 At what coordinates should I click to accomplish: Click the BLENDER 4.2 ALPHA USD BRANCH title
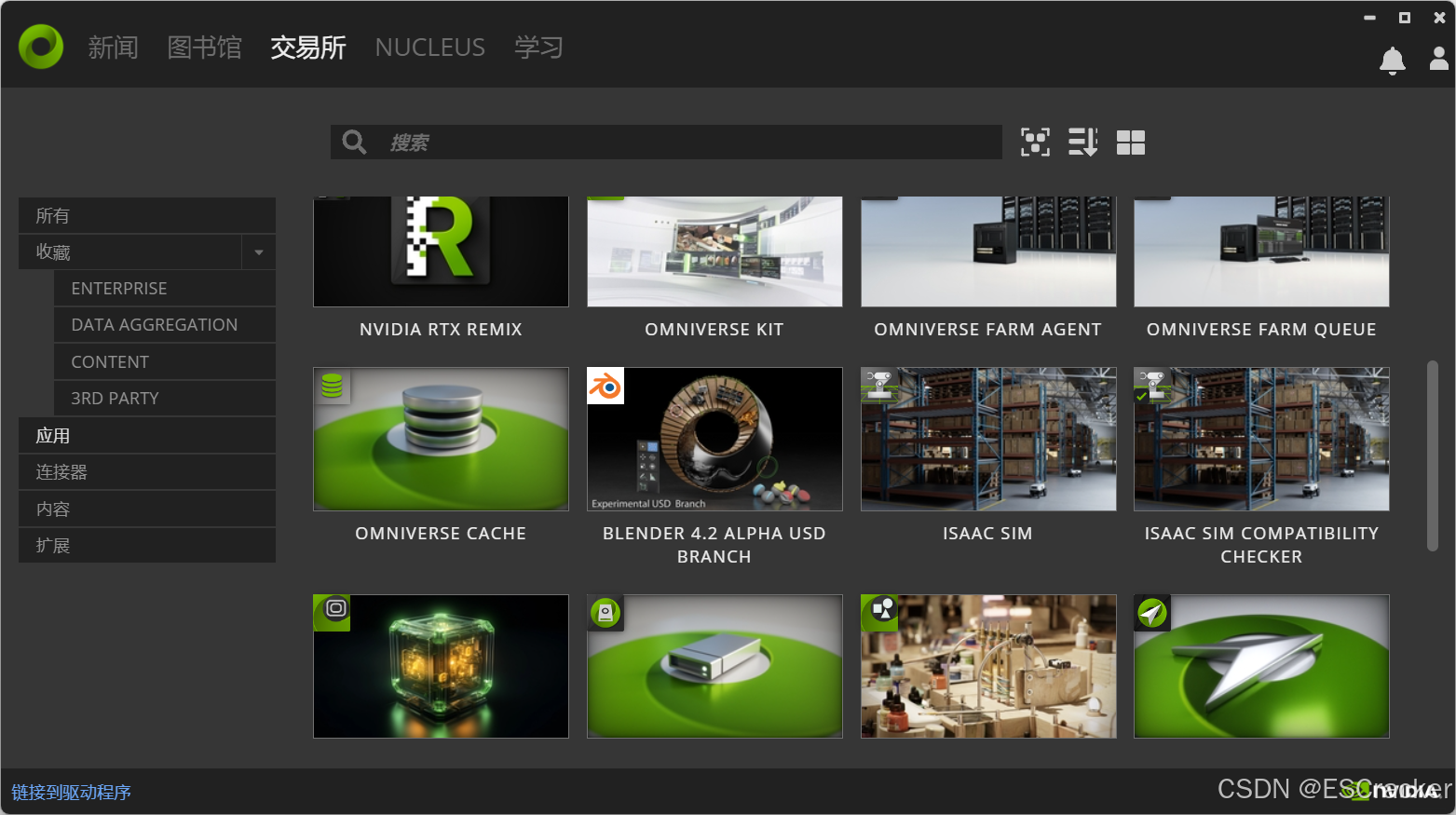tap(714, 545)
